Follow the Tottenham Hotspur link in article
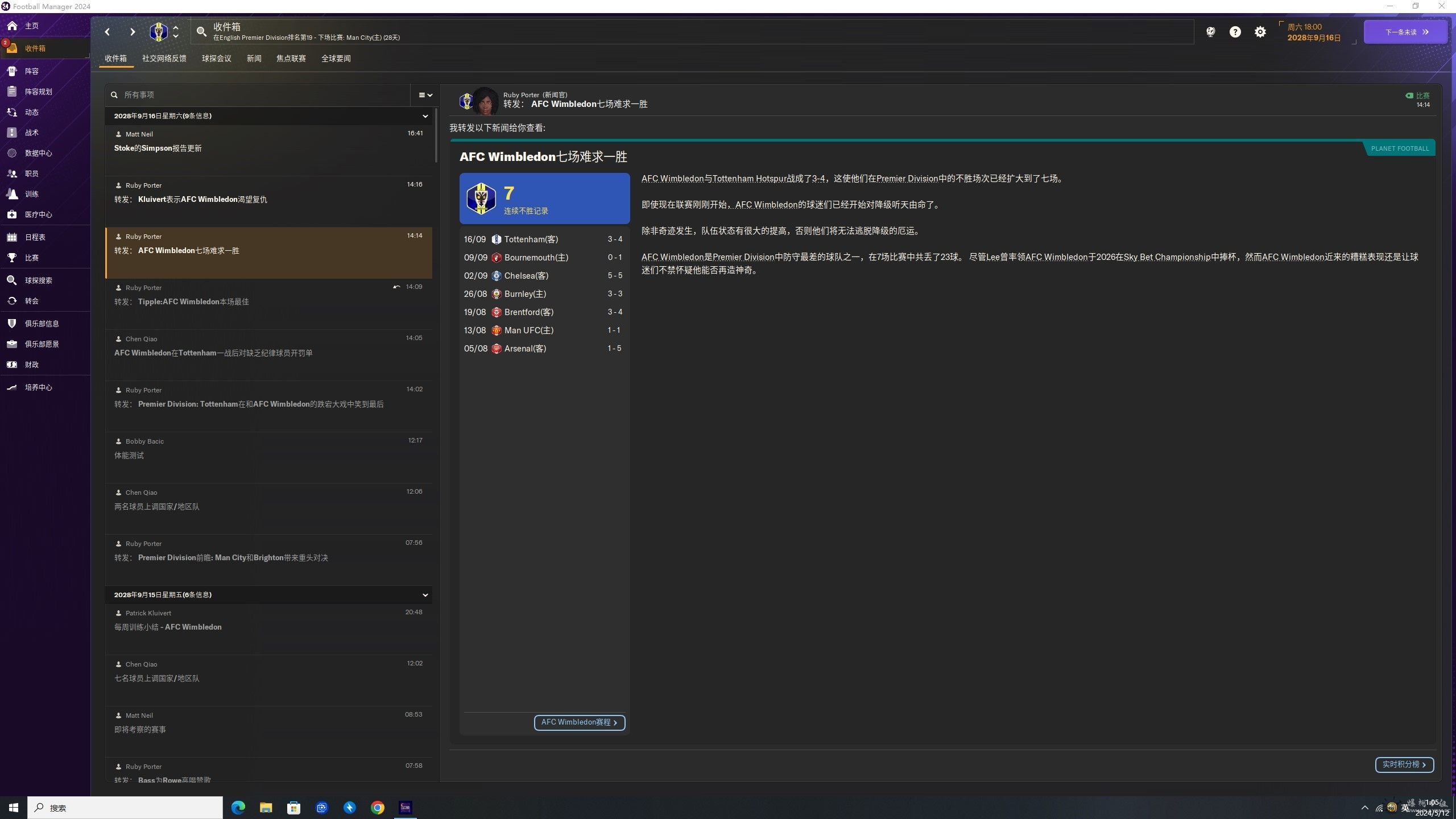Viewport: 1456px width, 819px height. click(x=749, y=179)
